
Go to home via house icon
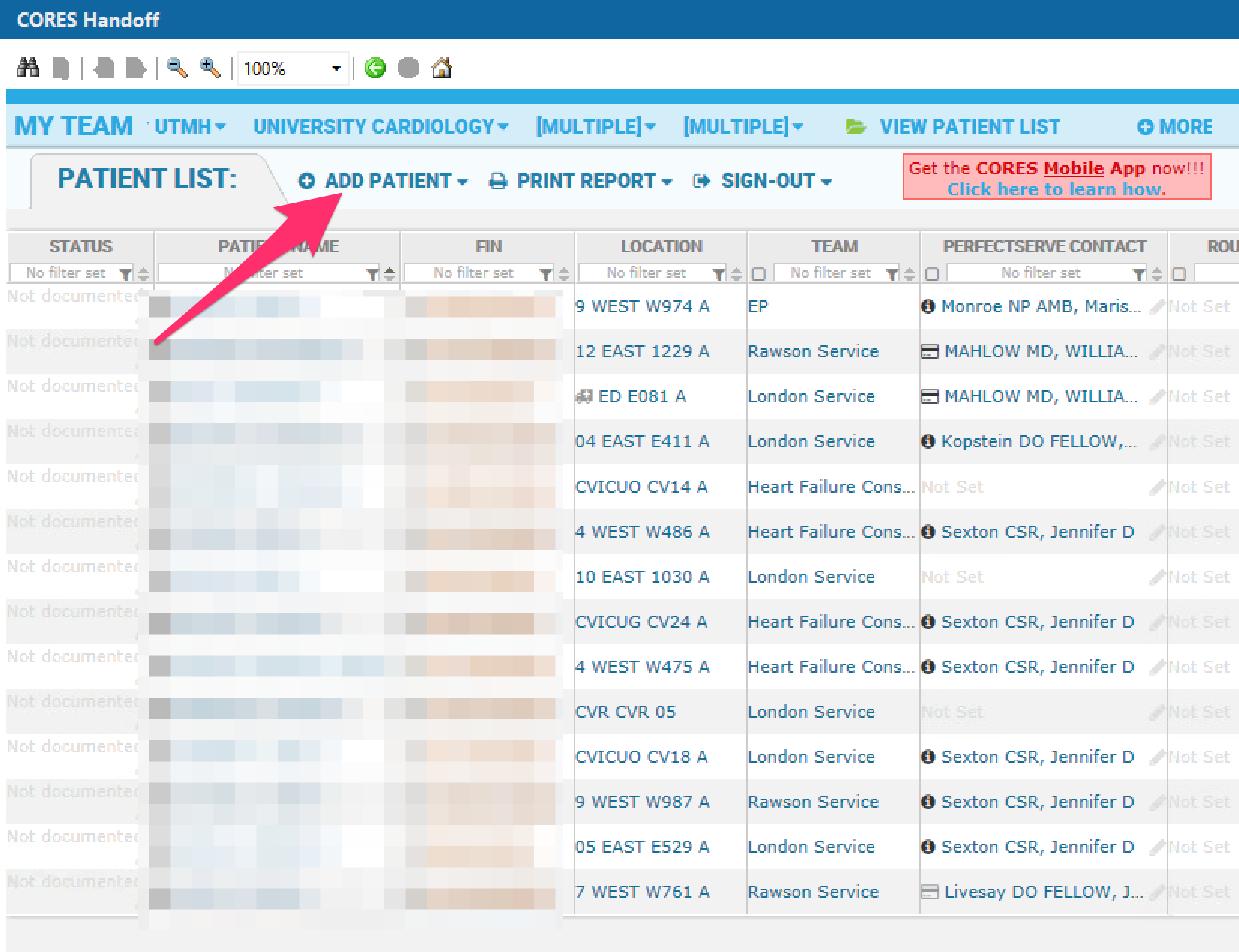442,68
